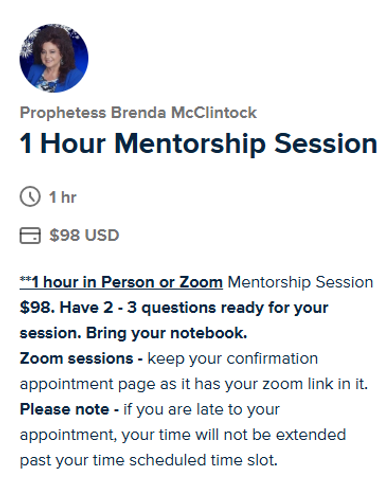The image size is (377, 503).
Task: Click Brenda McClintock's round profile photo
Action: 54,58
